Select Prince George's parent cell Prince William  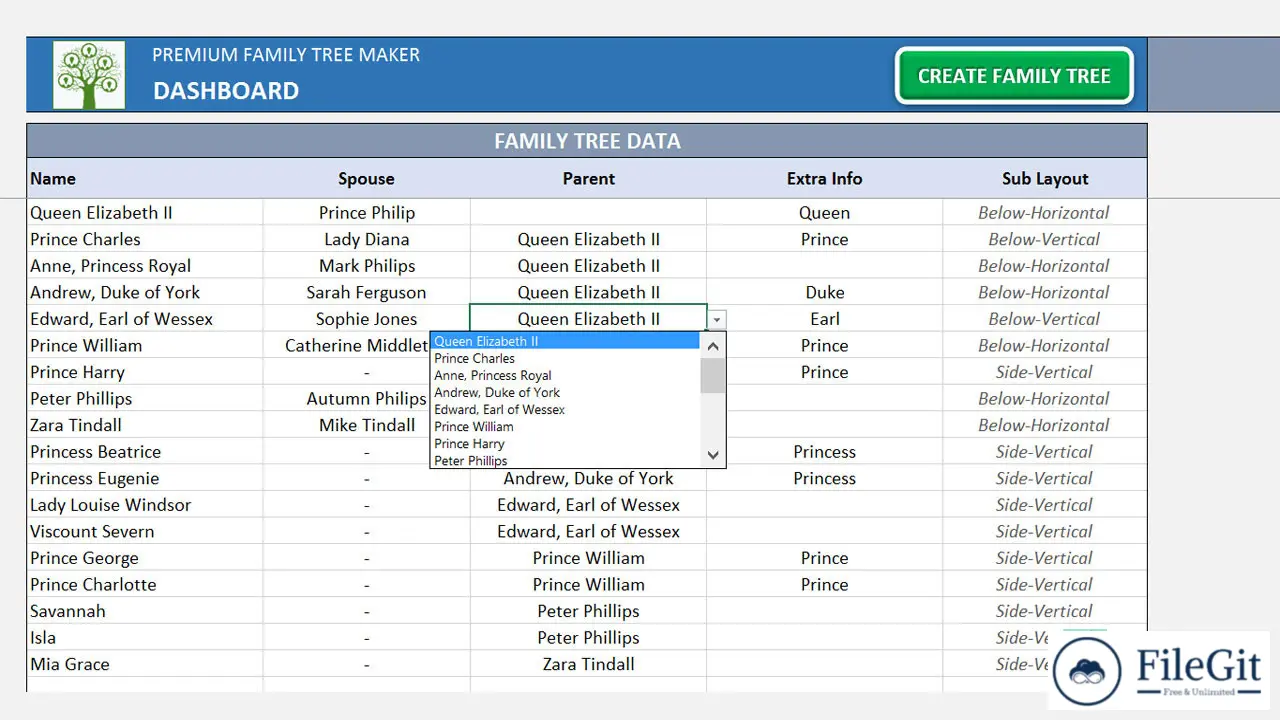588,557
